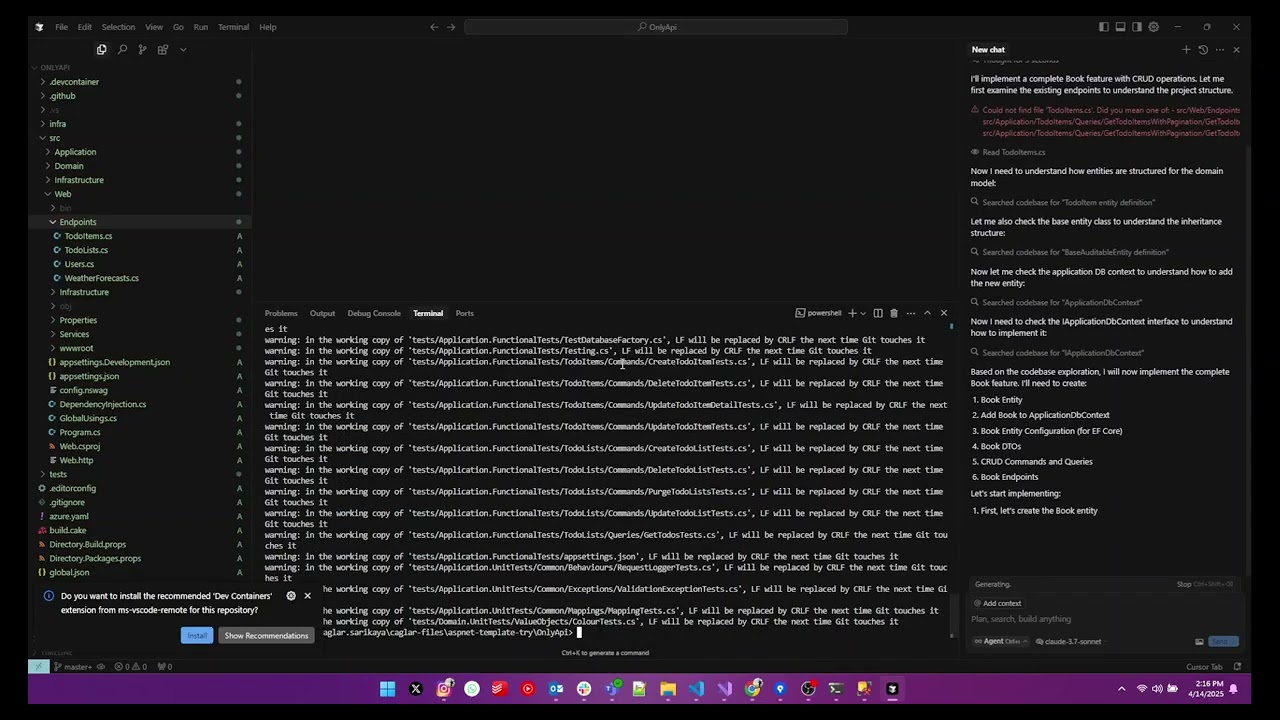Attach an image to chat

coord(1199,642)
